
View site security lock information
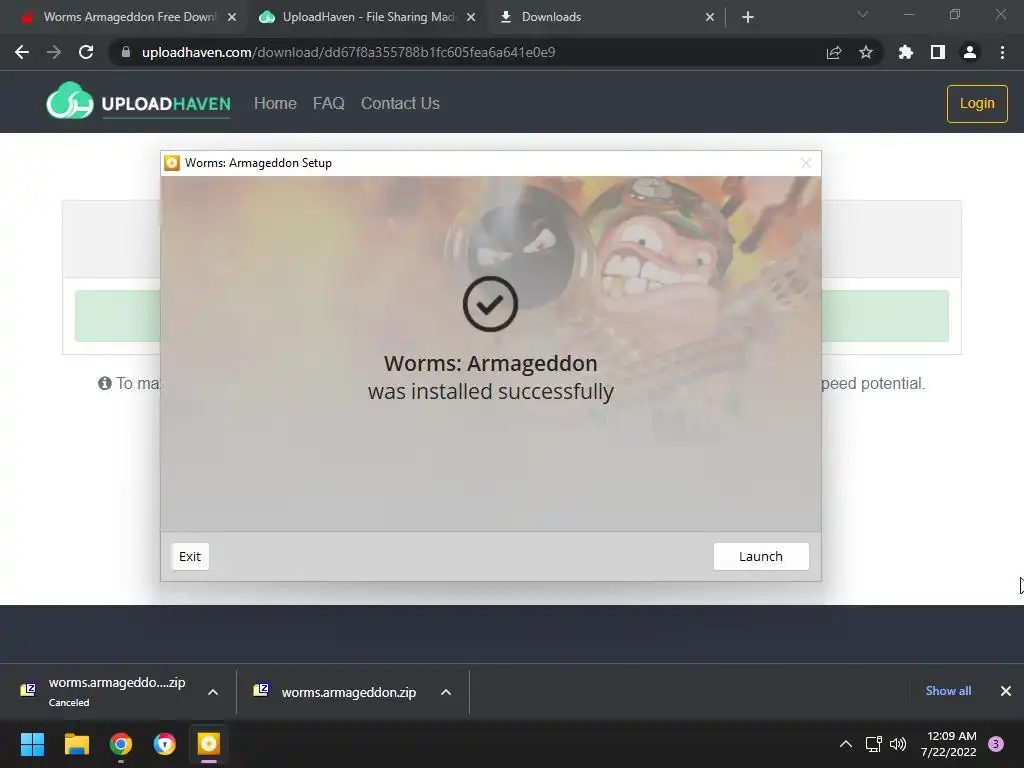(x=126, y=52)
